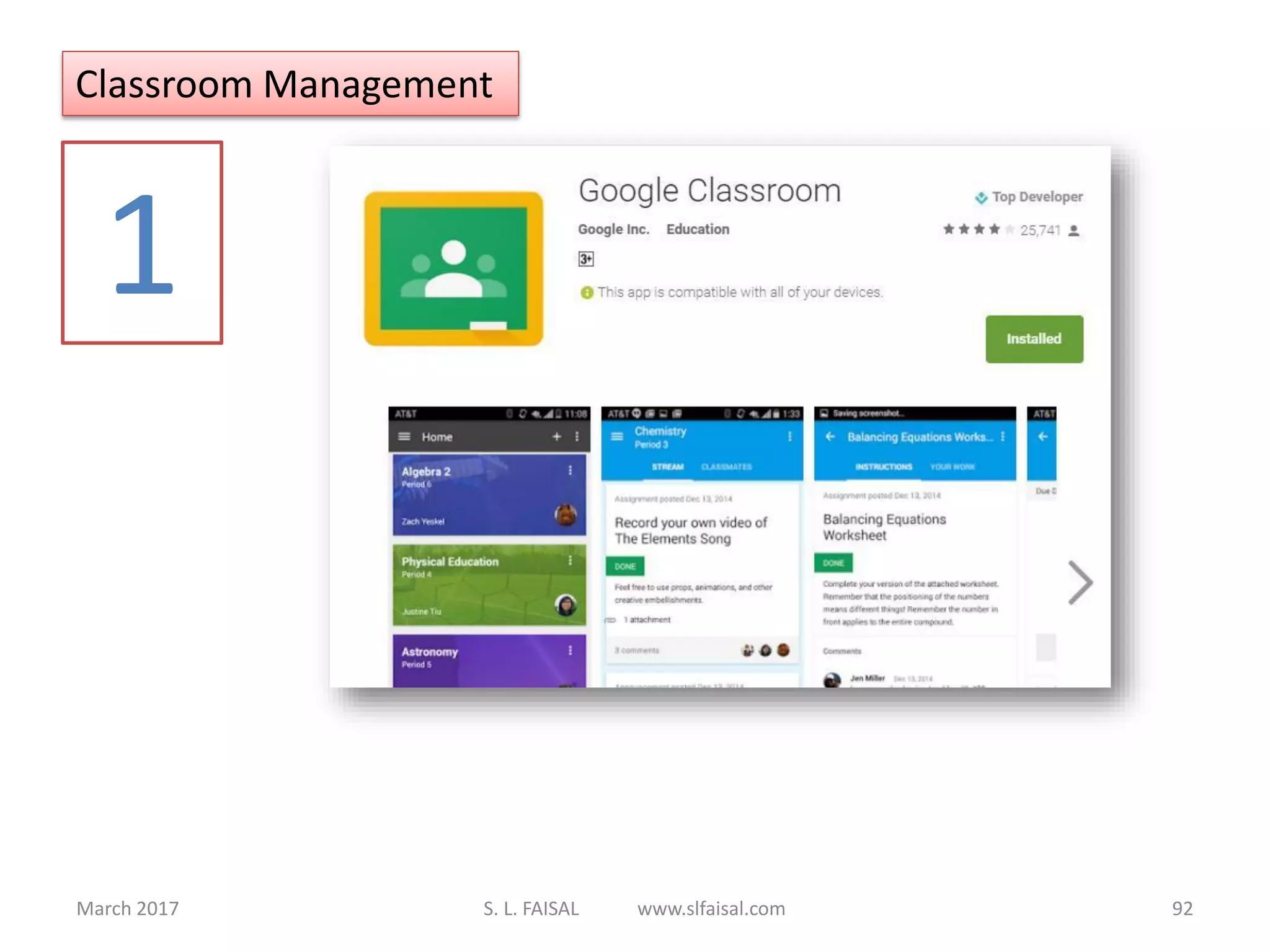This screenshot has height=952, width=1270.
Task: Open the Algebra 2 class card
Action: pos(489,495)
